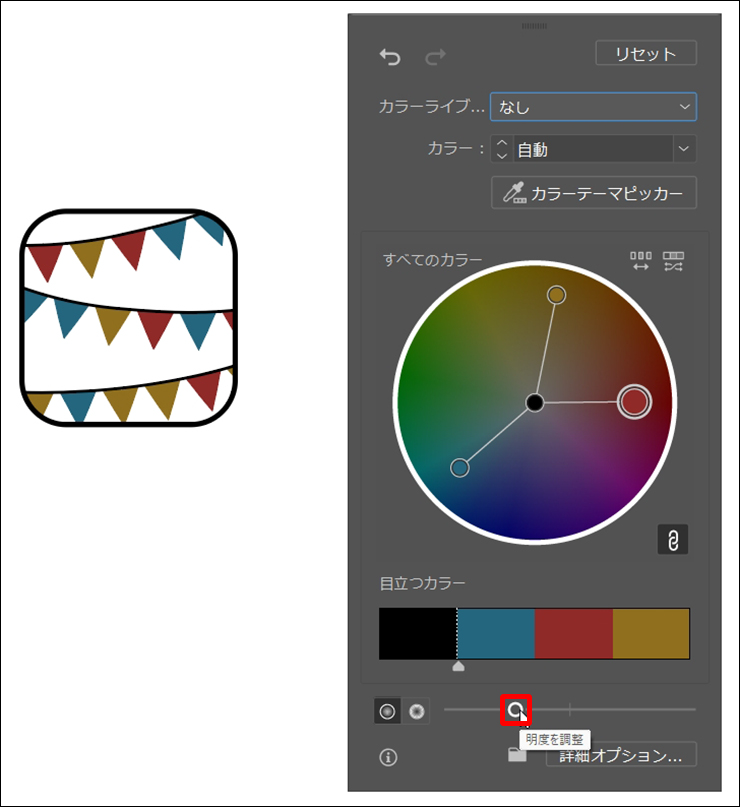Select the hue and saturation wheel mode

coord(388,711)
